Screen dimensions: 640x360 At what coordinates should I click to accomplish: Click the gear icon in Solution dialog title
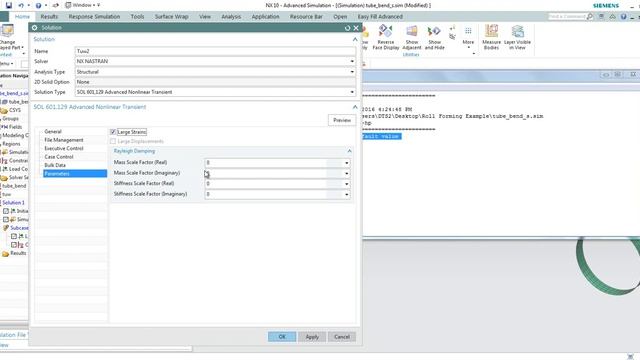[35, 28]
